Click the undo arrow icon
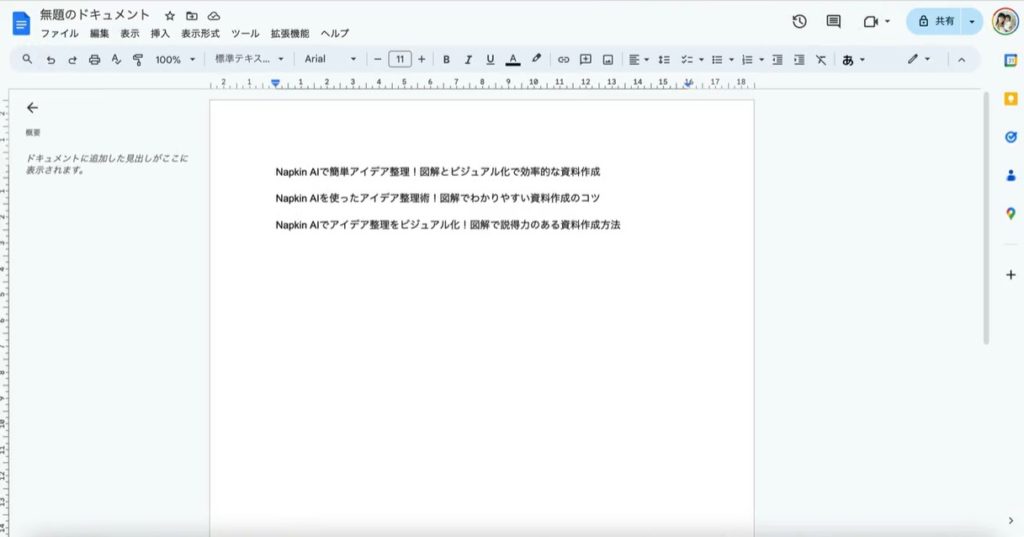Viewport: 1024px width, 537px height. point(50,60)
